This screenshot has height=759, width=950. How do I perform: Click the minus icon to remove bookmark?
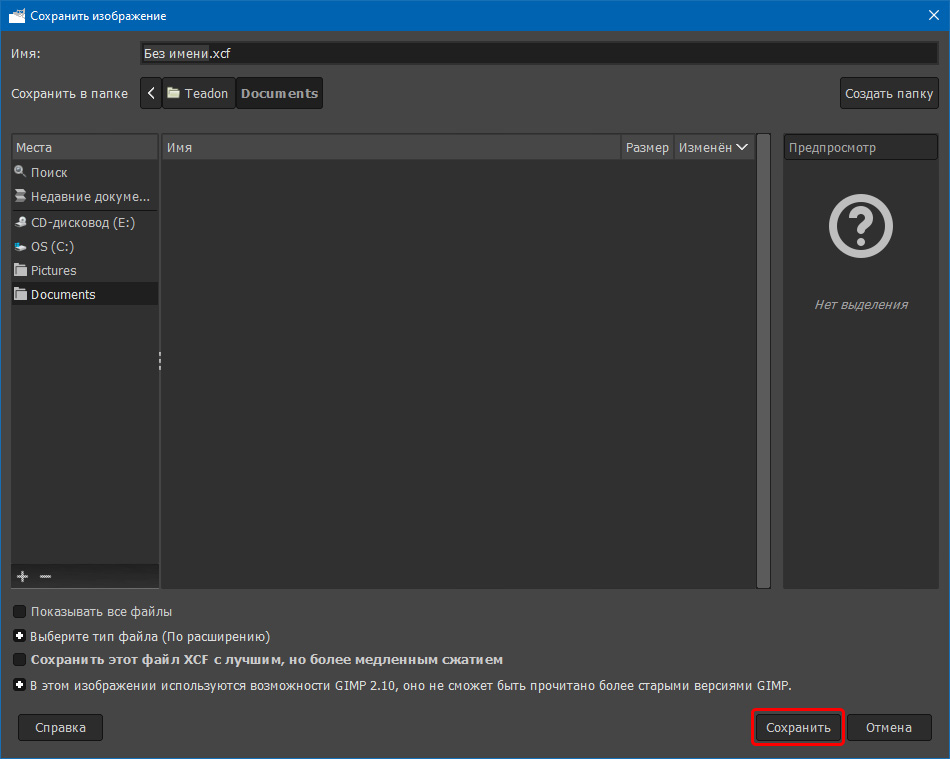[44, 577]
